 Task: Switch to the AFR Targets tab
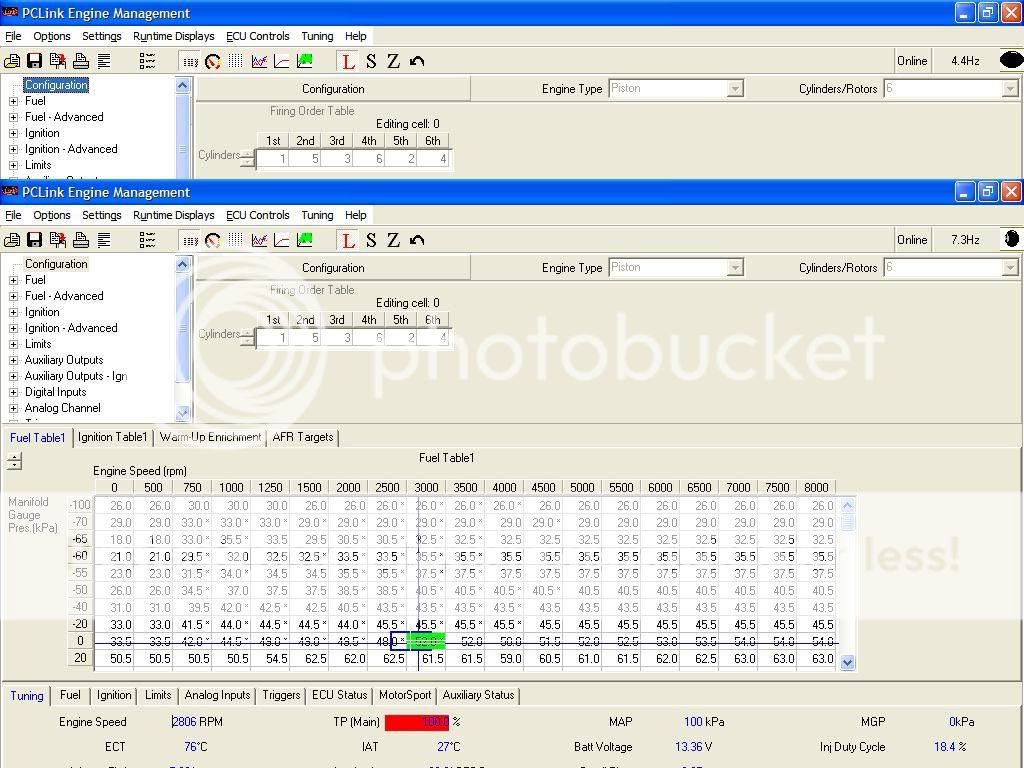[x=303, y=437]
